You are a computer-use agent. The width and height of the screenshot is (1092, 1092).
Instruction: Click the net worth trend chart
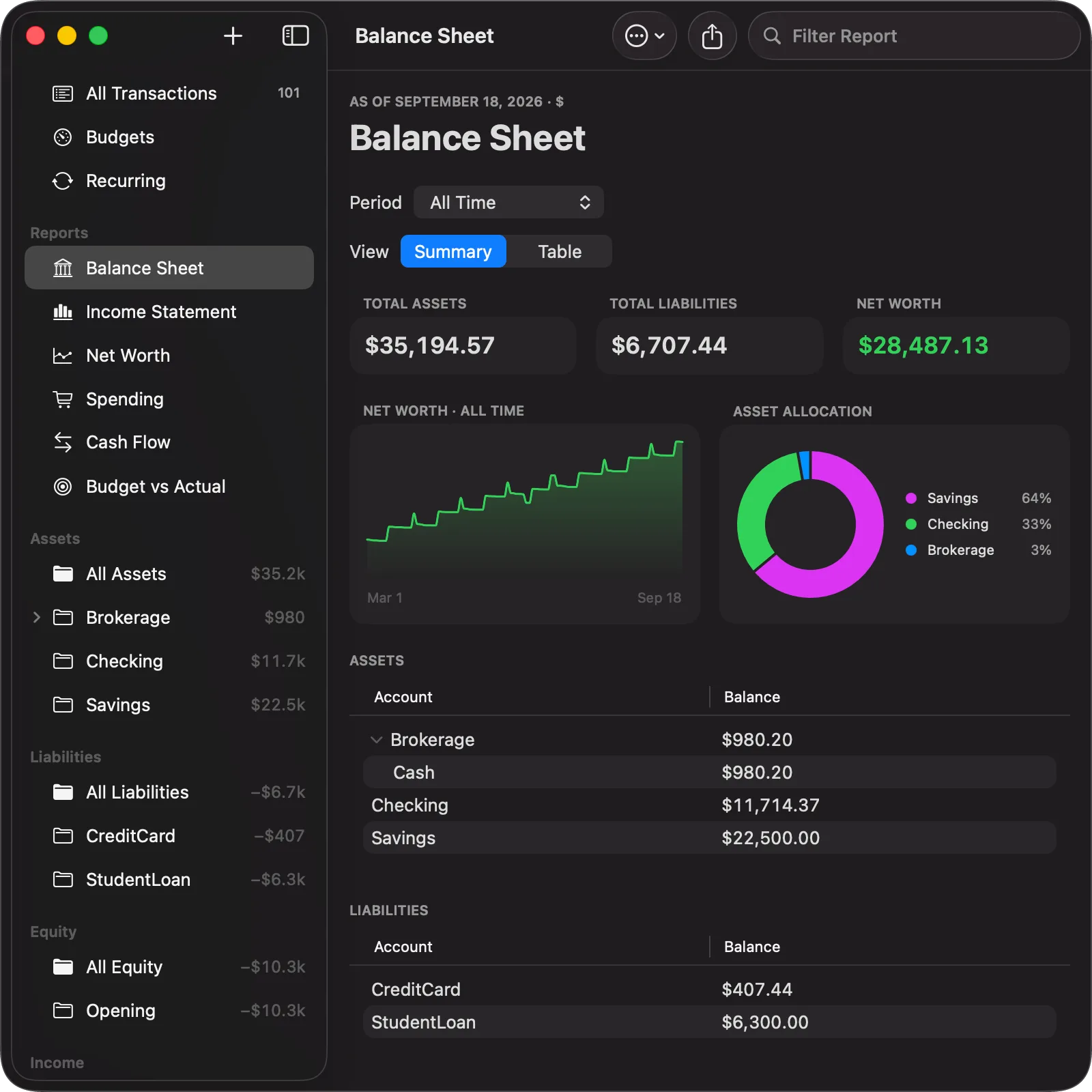pos(525,524)
